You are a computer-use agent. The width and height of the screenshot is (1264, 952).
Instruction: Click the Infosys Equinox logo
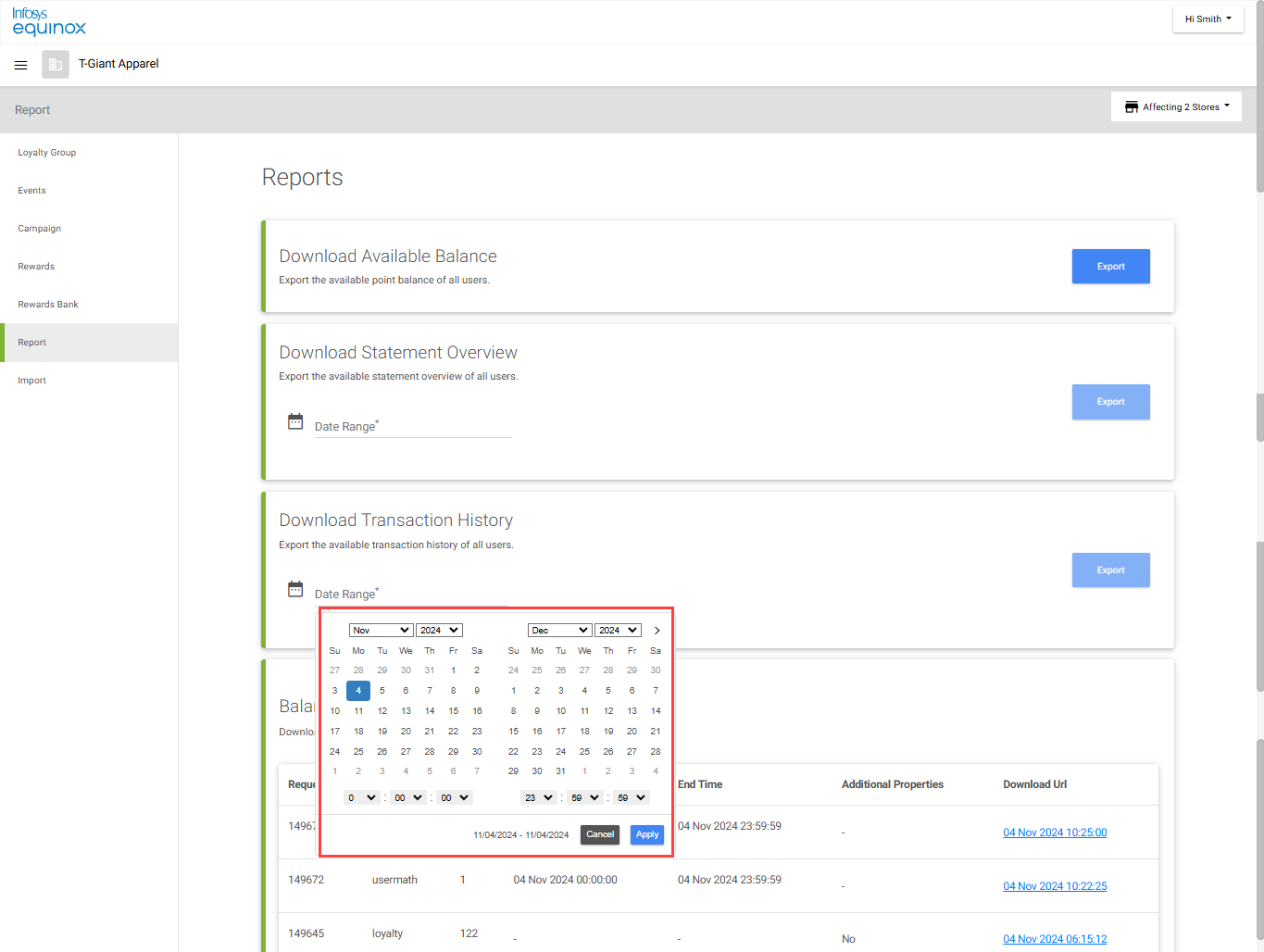tap(48, 21)
